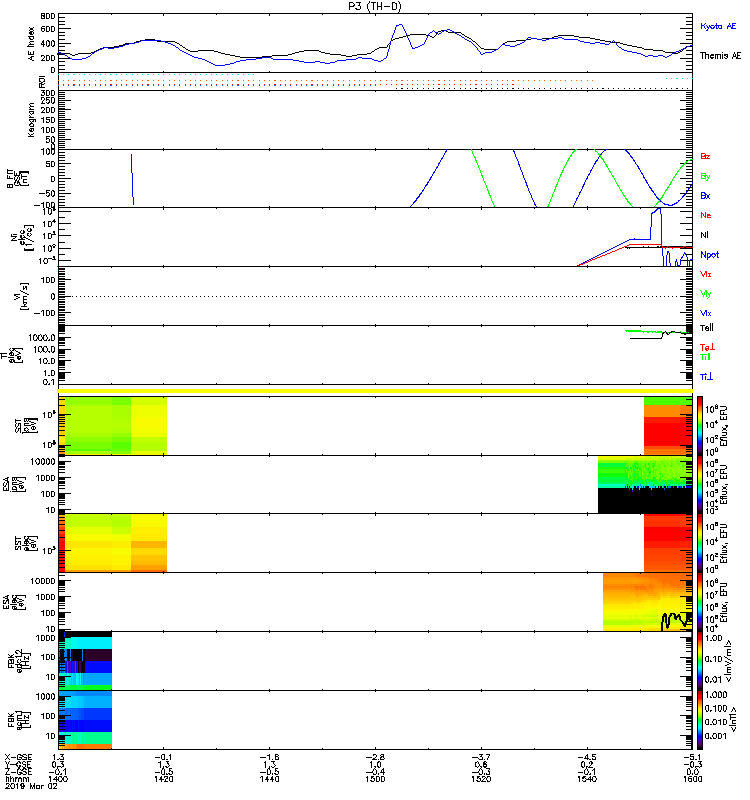Click the red Bz legend label
This screenshot has height=800, width=750.
[x=705, y=157]
